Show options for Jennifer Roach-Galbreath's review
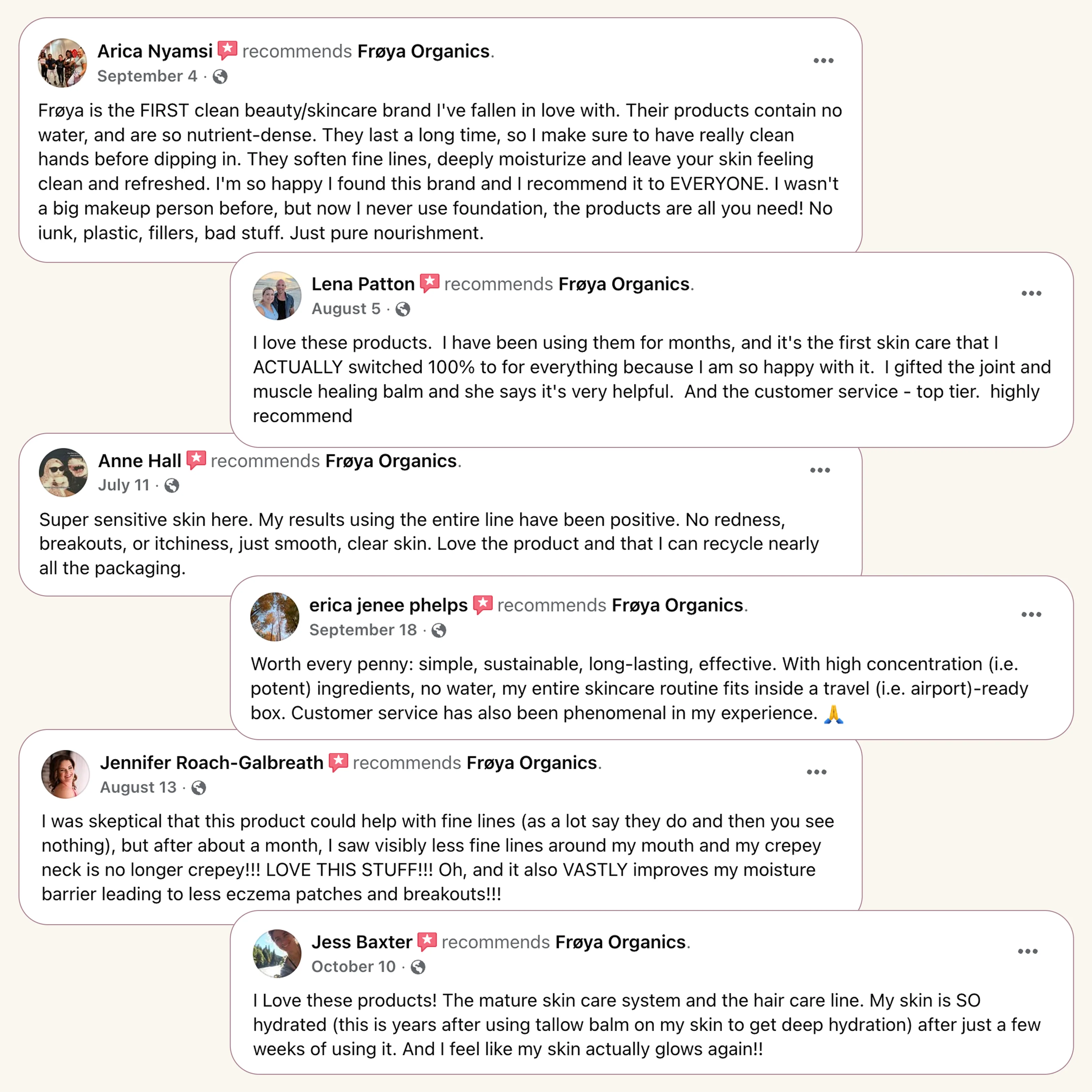Image resolution: width=1092 pixels, height=1092 pixels. coord(816,772)
